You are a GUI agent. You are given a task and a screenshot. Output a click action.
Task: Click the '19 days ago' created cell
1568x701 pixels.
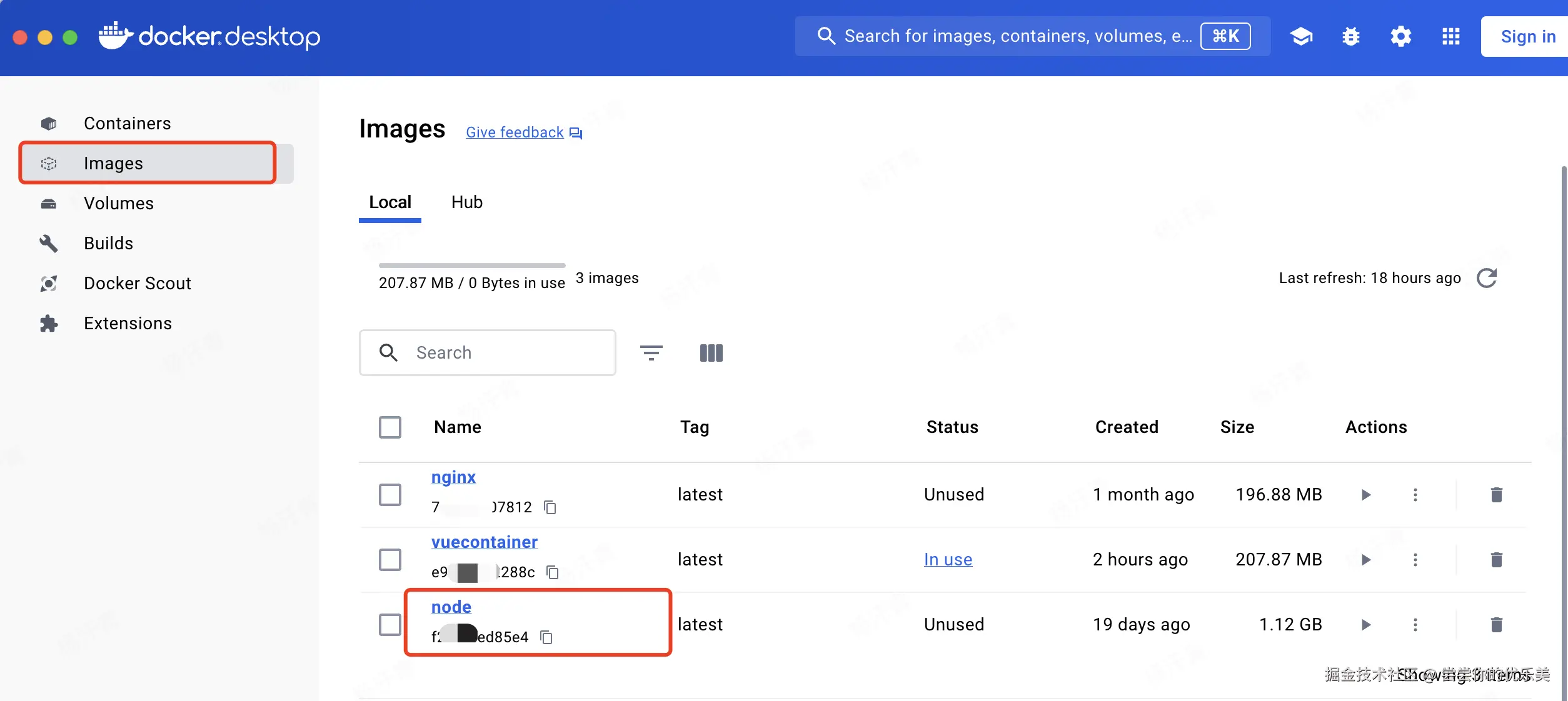(1141, 625)
